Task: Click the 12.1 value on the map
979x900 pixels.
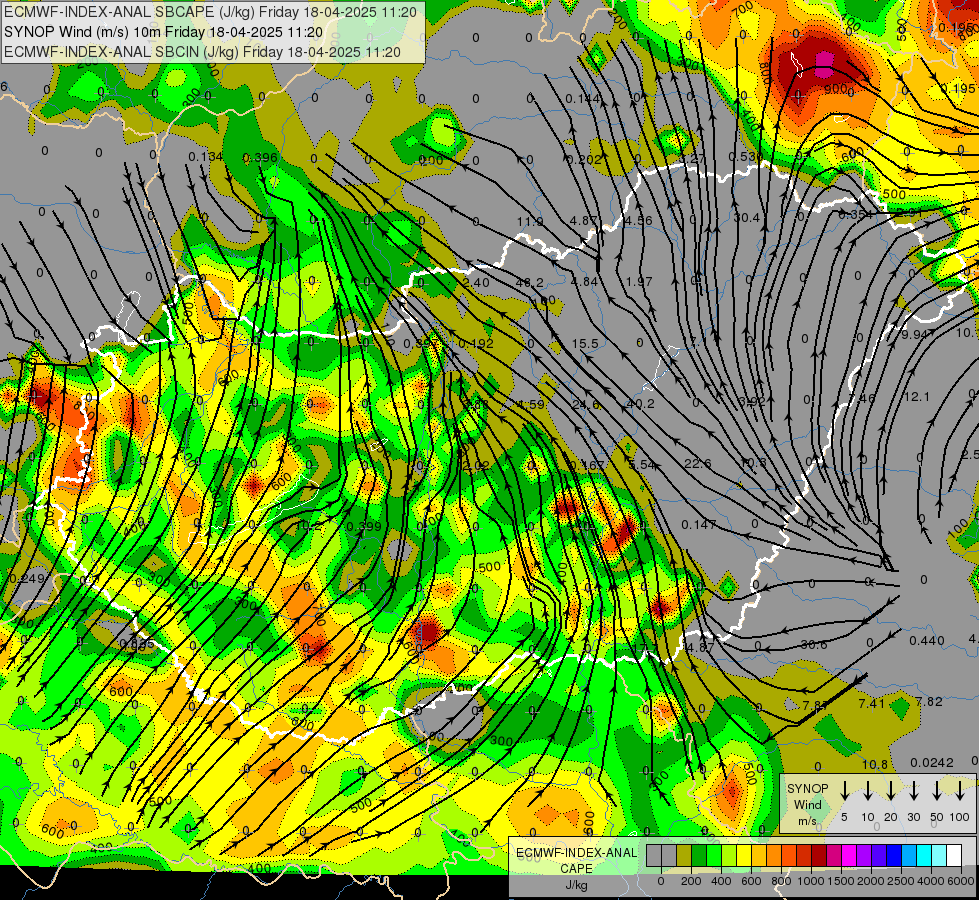Action: click(917, 397)
